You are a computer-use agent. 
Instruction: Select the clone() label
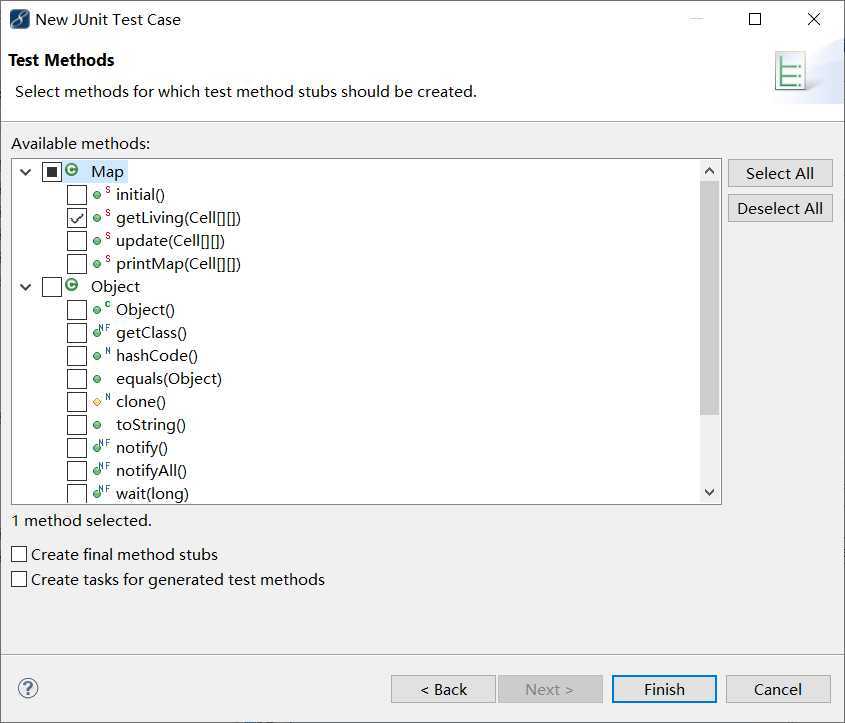click(x=141, y=402)
